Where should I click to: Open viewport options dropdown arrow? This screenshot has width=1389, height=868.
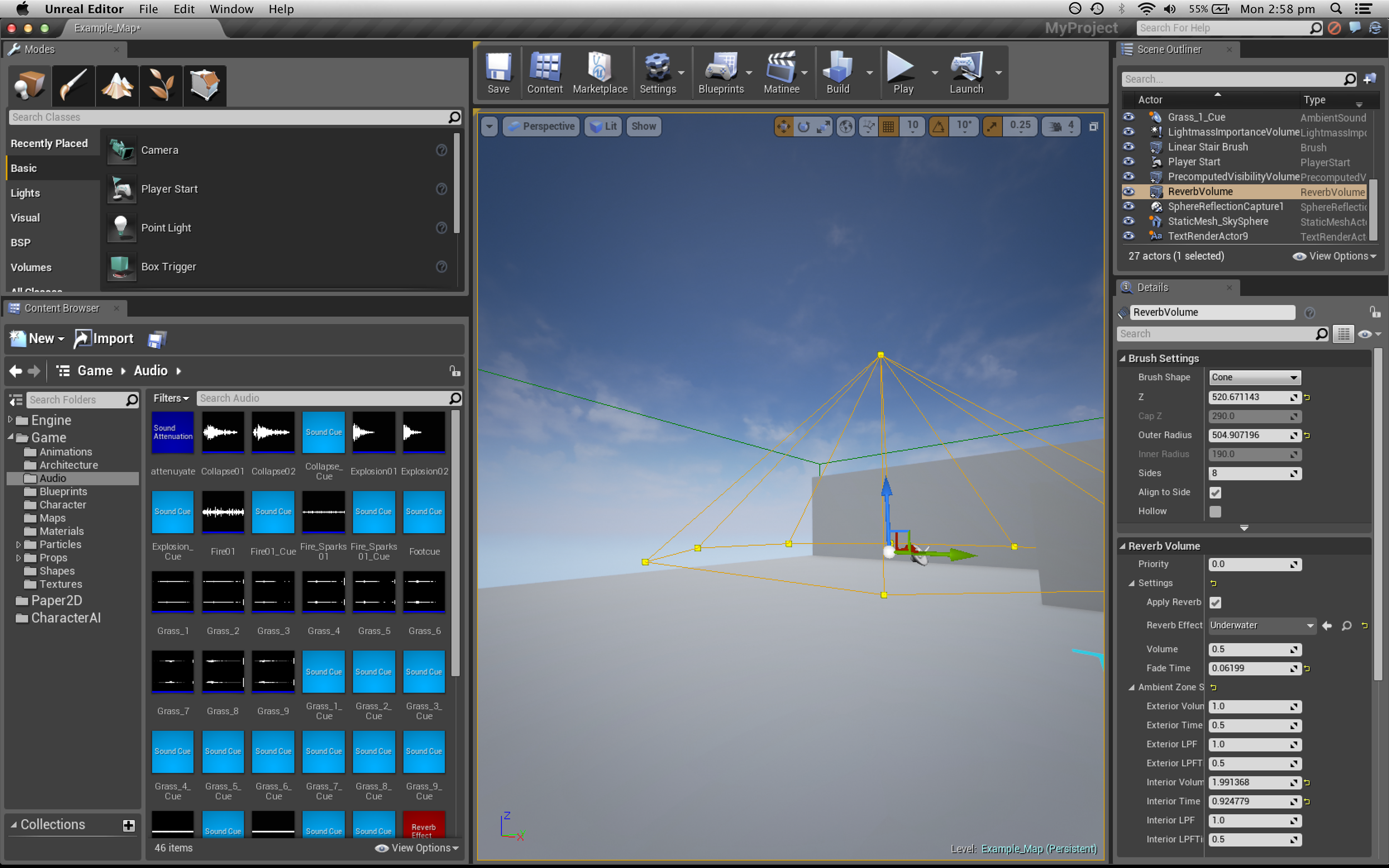(488, 126)
